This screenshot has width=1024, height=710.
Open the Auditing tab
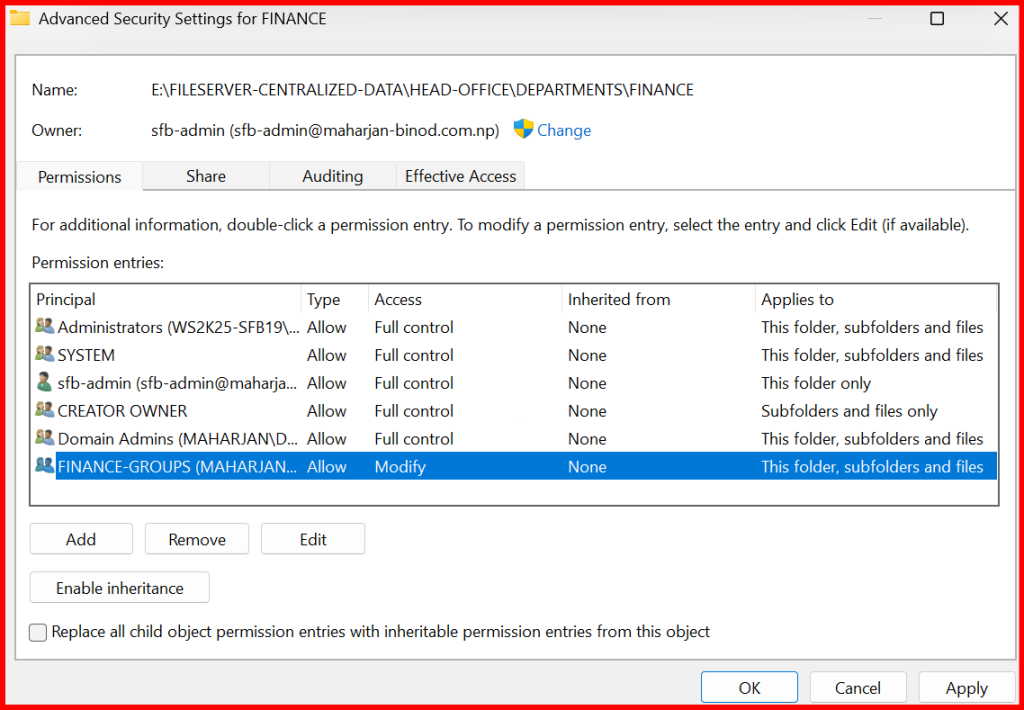(x=332, y=176)
